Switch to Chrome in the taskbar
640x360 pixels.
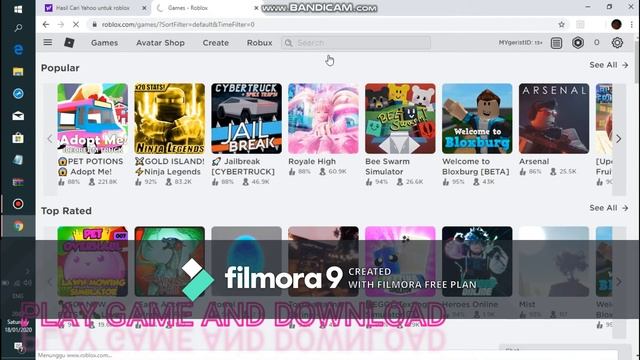tap(18, 226)
